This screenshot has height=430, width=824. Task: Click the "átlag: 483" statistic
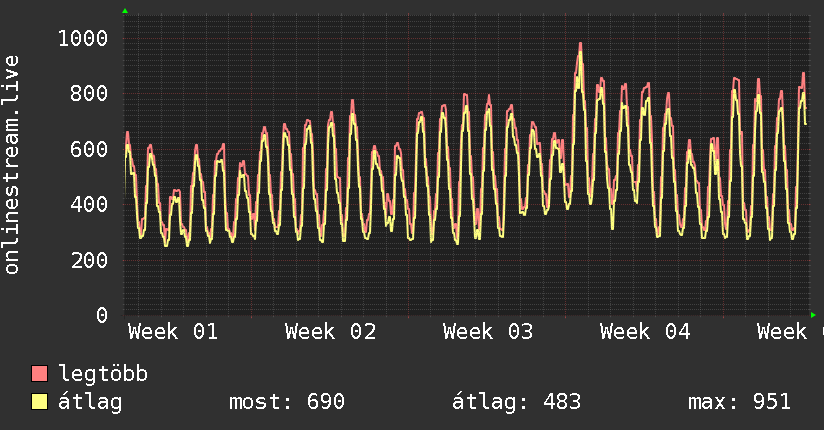tap(517, 402)
